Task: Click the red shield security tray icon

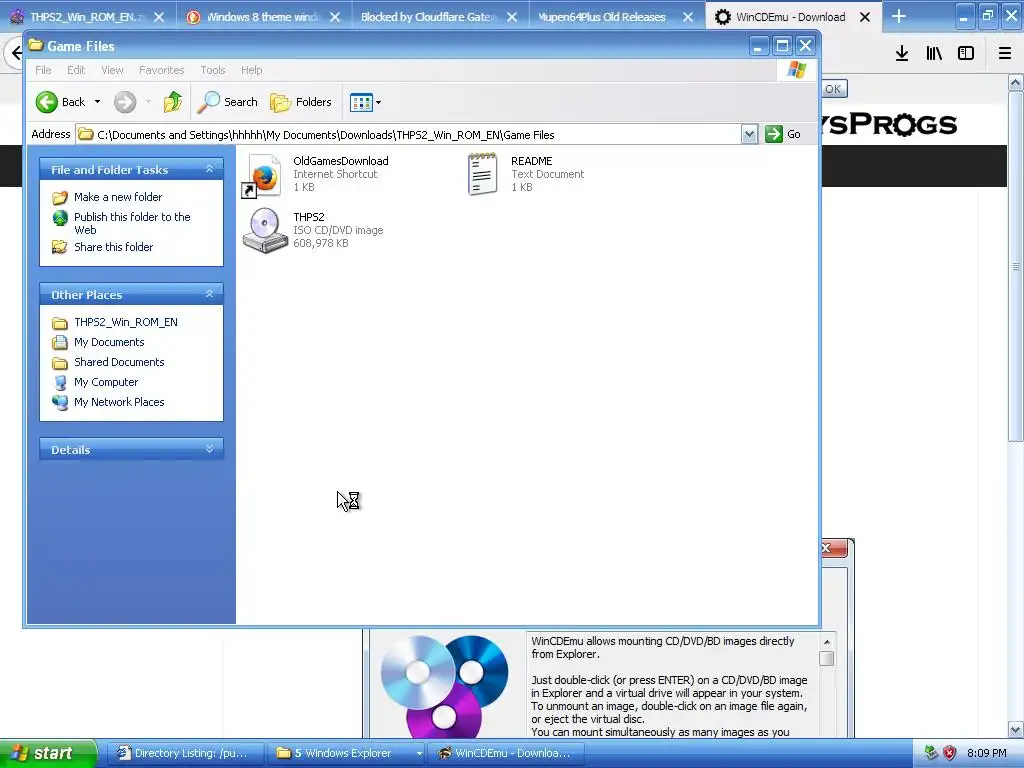Action: [x=950, y=753]
